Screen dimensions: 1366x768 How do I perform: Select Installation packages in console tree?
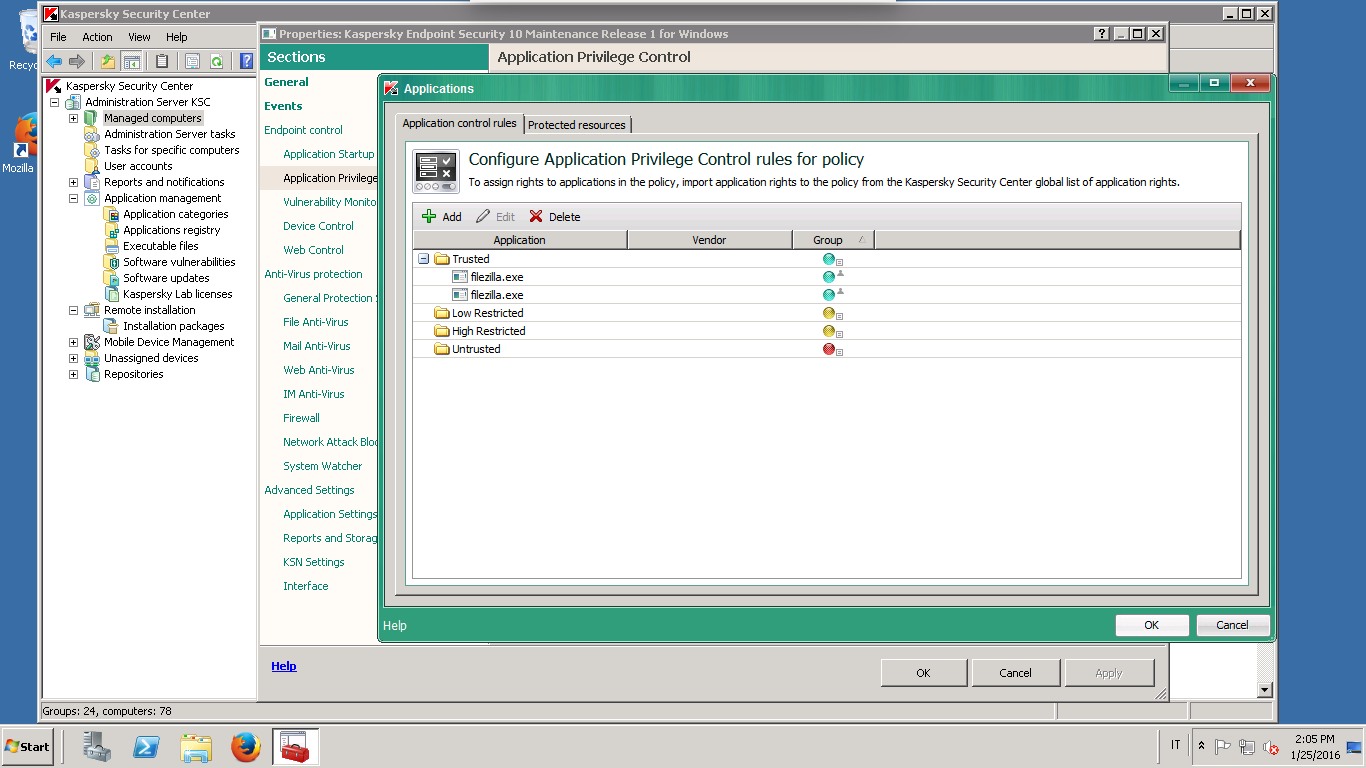(174, 326)
